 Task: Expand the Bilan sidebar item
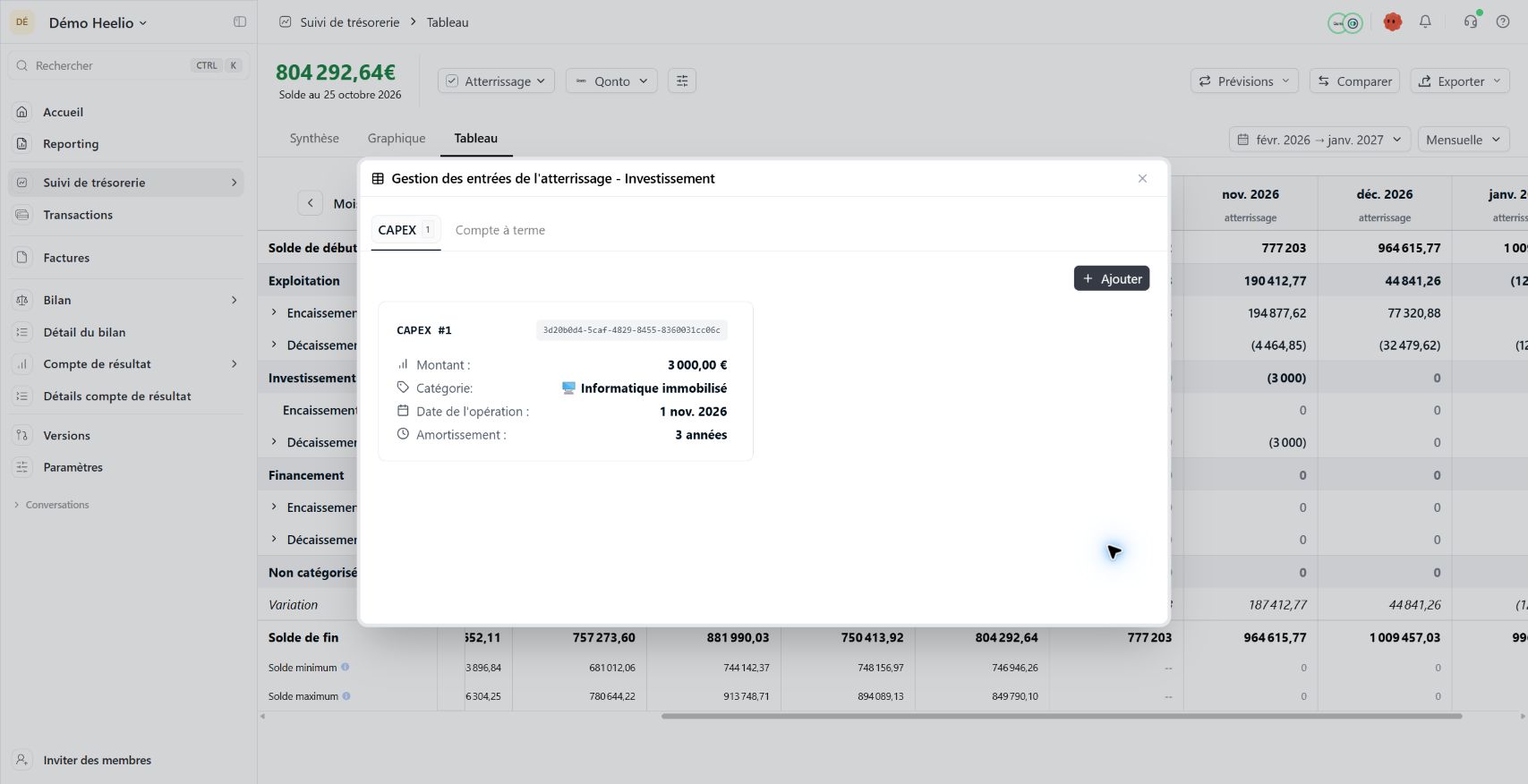(x=235, y=300)
